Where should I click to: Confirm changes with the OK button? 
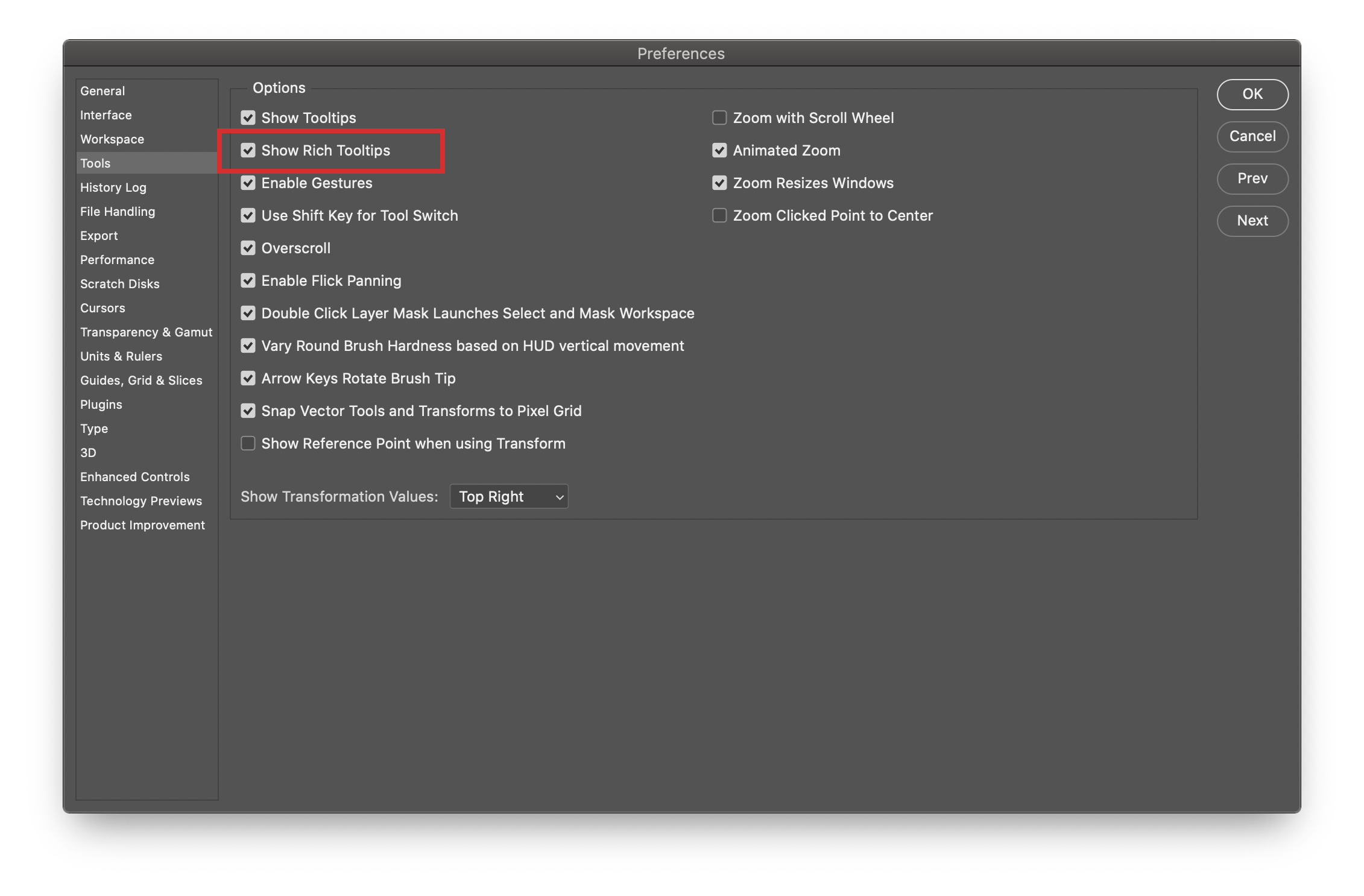tap(1252, 95)
